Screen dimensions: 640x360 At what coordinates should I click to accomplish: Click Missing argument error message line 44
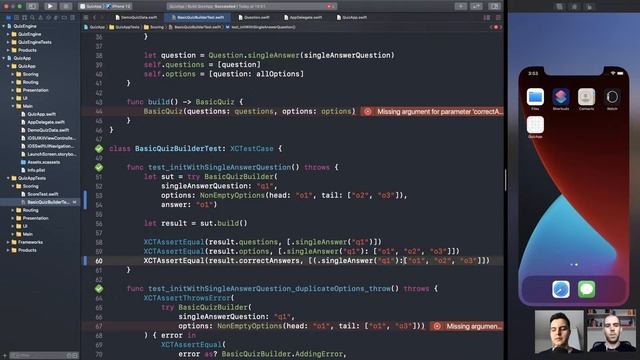point(440,111)
